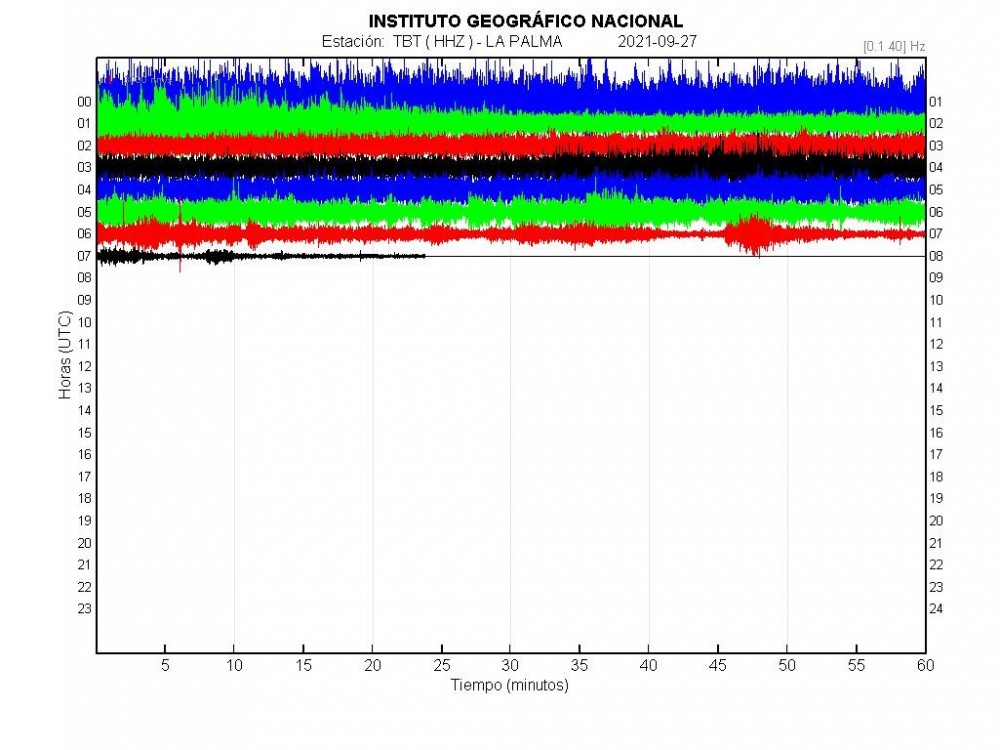Viewport: 1000px width, 750px height.
Task: Click the 5-minute tick label on time axis
Action: [x=165, y=665]
